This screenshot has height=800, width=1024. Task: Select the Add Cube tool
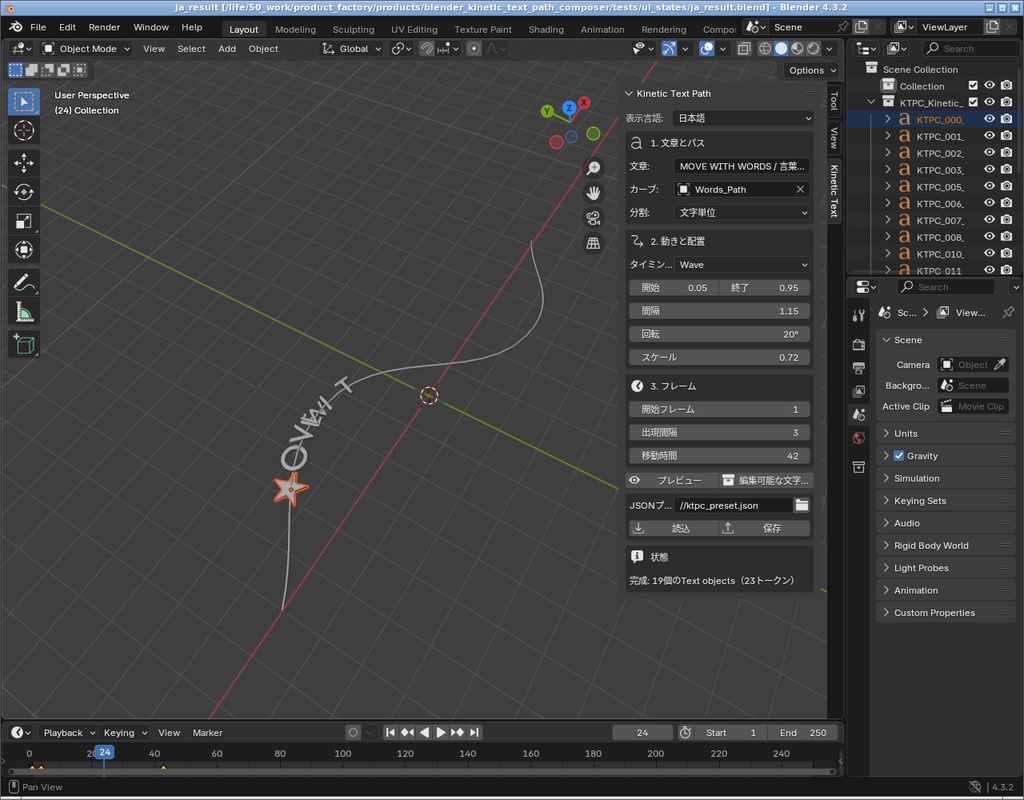click(x=24, y=344)
